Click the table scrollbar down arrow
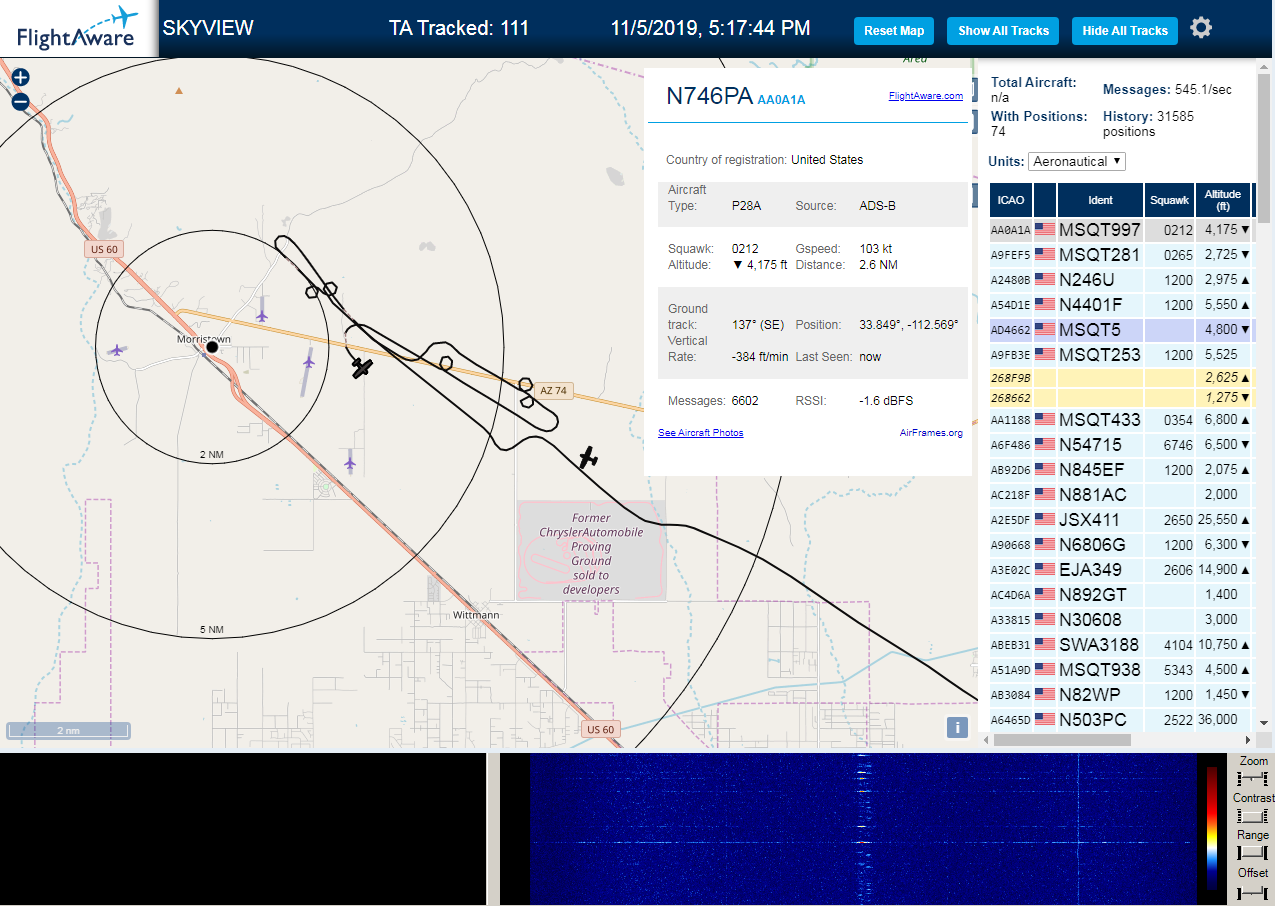Viewport: 1275px width, 907px height. (x=1263, y=723)
